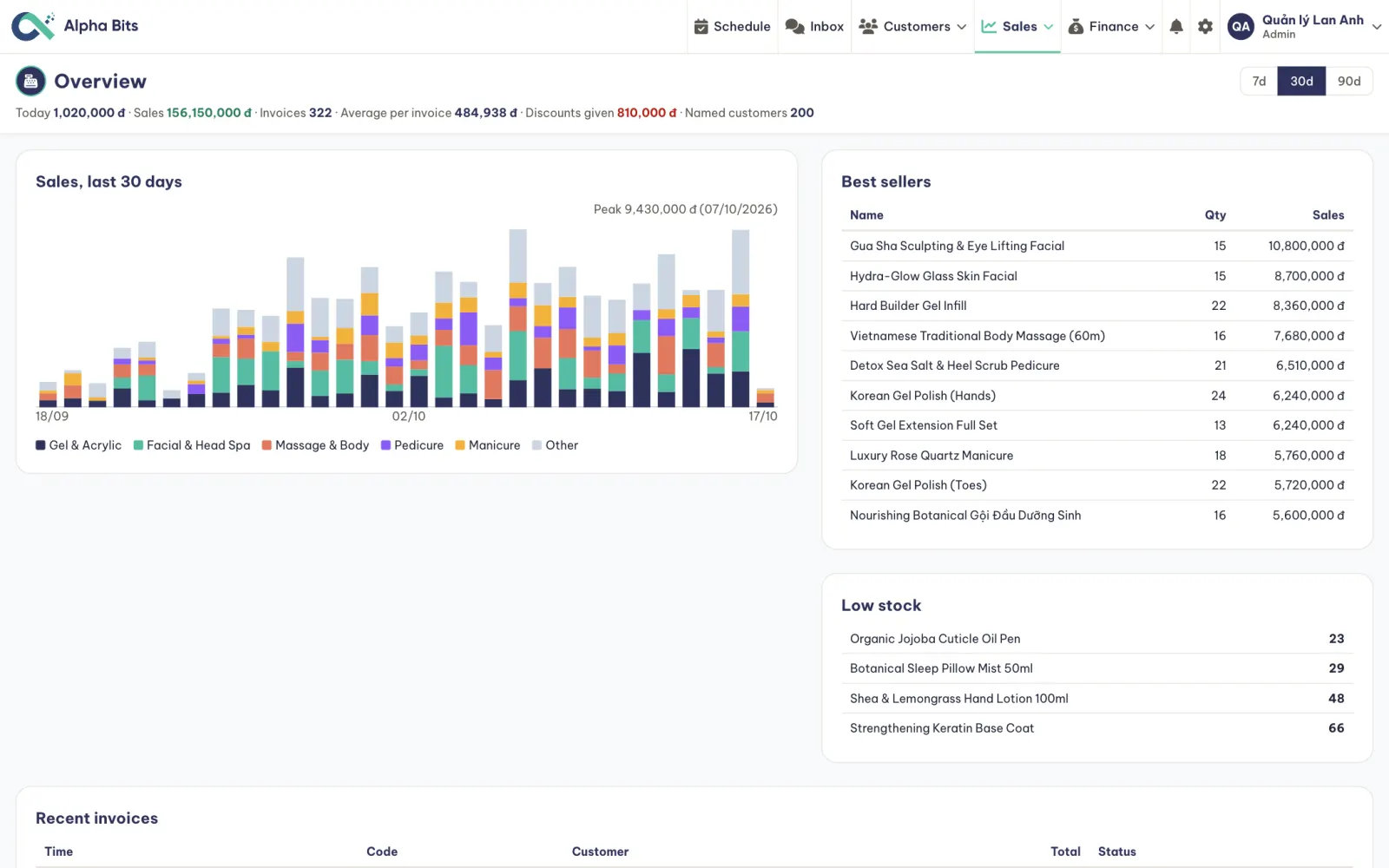Click the QA user avatar
The height and width of the screenshot is (868, 1389).
1241,27
